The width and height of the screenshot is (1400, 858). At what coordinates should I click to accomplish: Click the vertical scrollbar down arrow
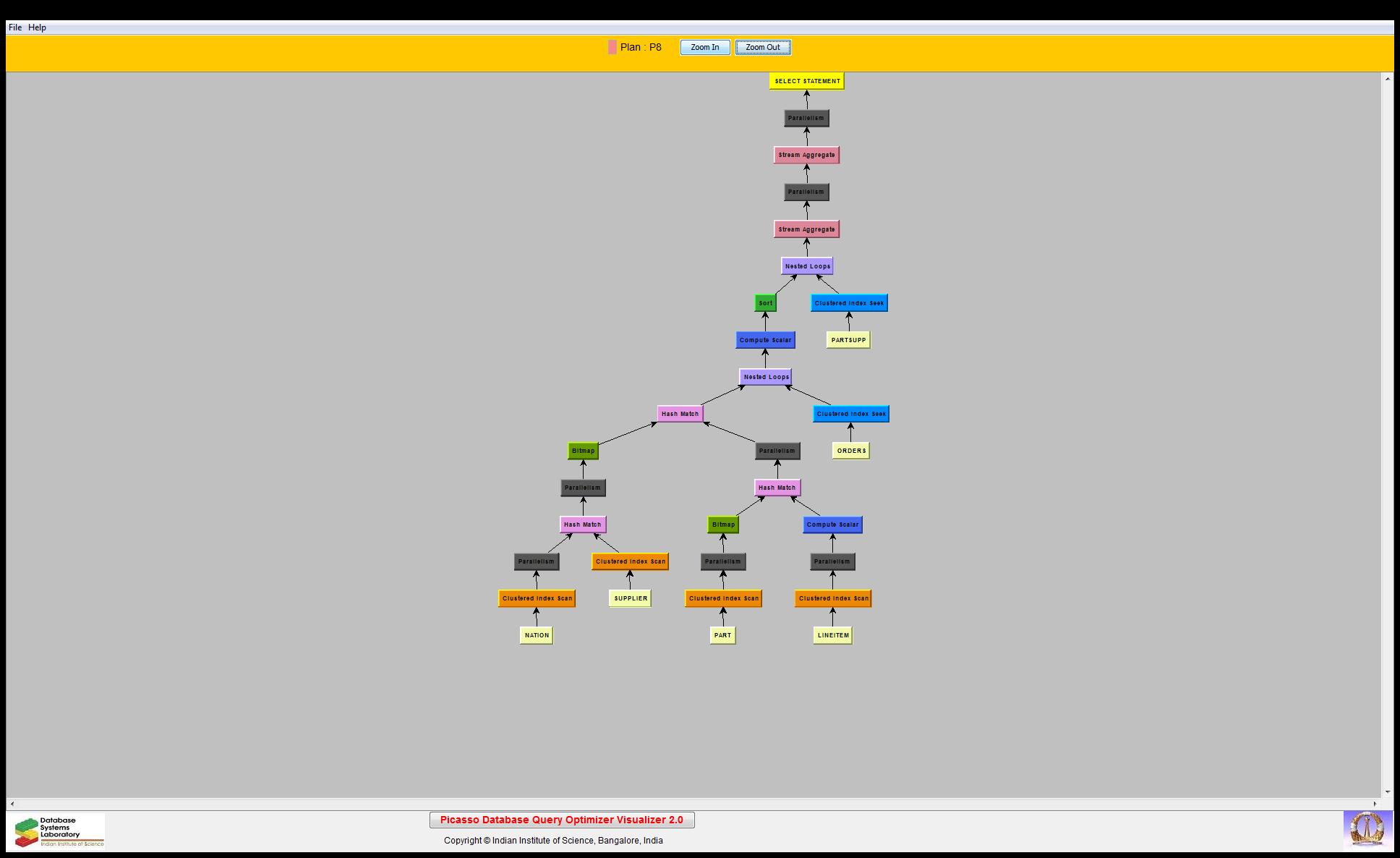click(x=1387, y=792)
